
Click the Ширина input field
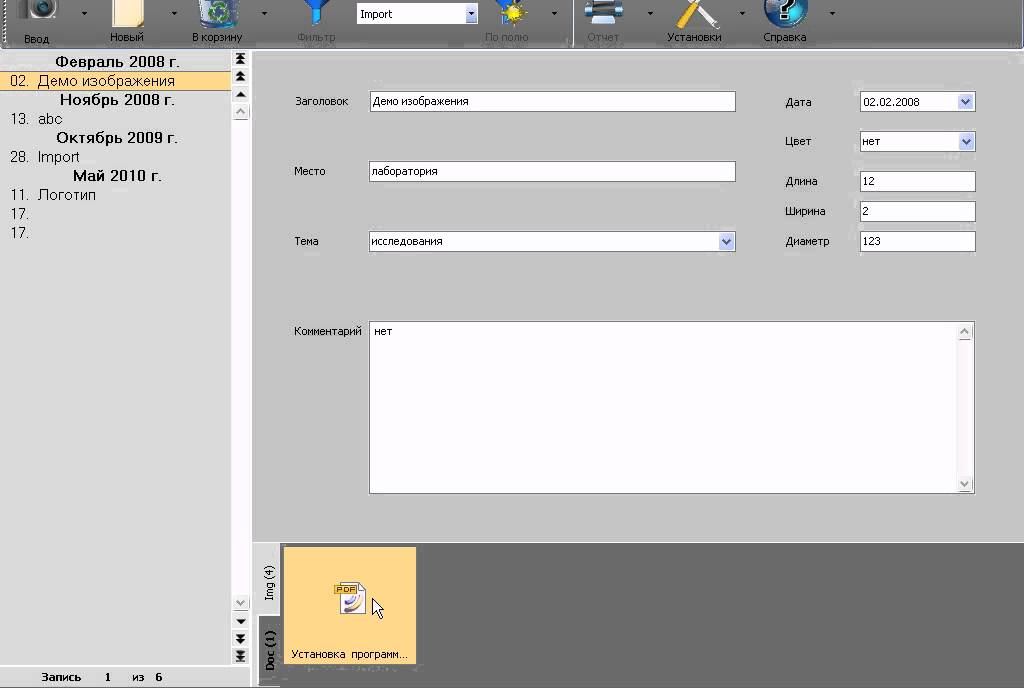point(918,211)
